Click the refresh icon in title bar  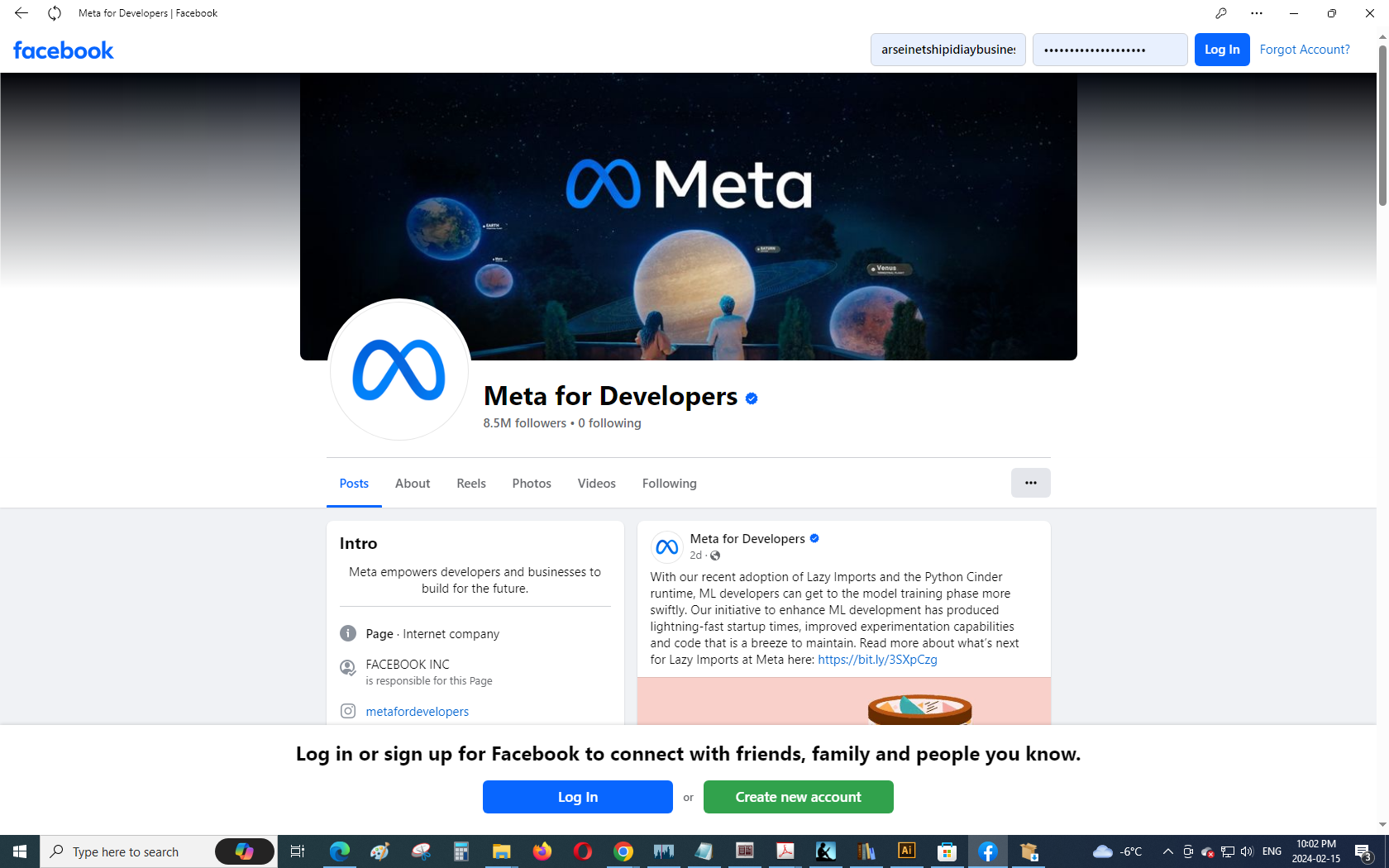coord(55,13)
